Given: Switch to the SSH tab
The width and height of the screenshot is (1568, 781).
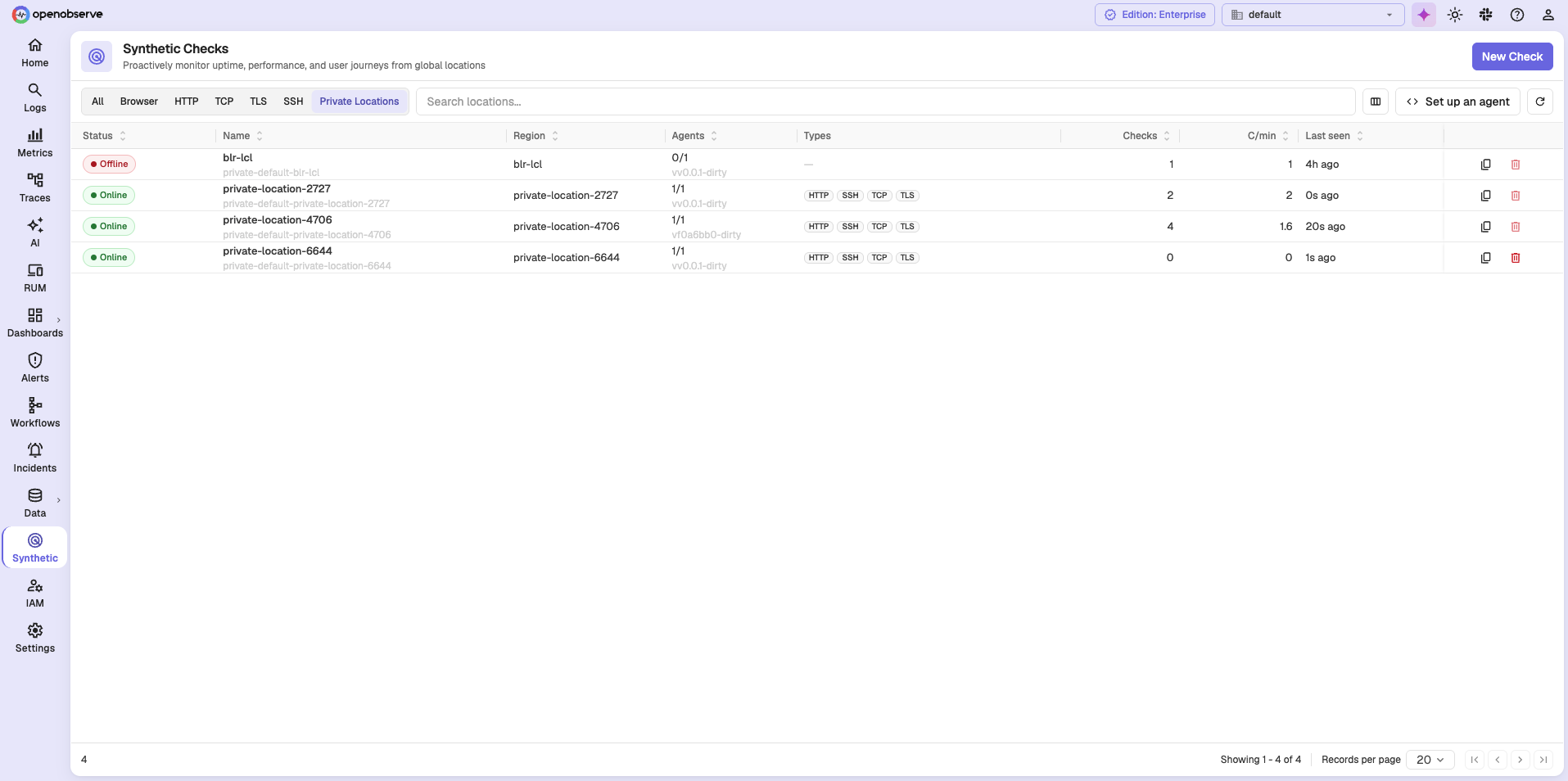Looking at the screenshot, I should [293, 102].
